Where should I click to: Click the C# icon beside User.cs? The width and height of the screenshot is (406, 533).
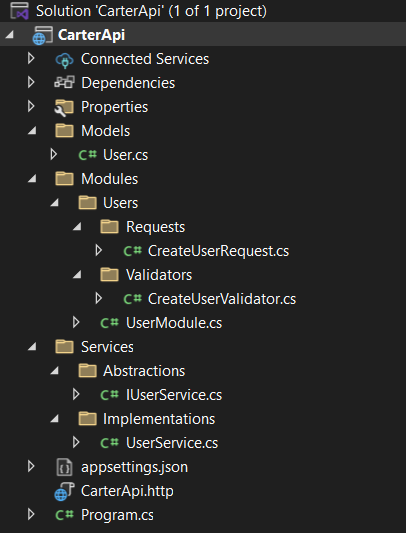[87, 155]
